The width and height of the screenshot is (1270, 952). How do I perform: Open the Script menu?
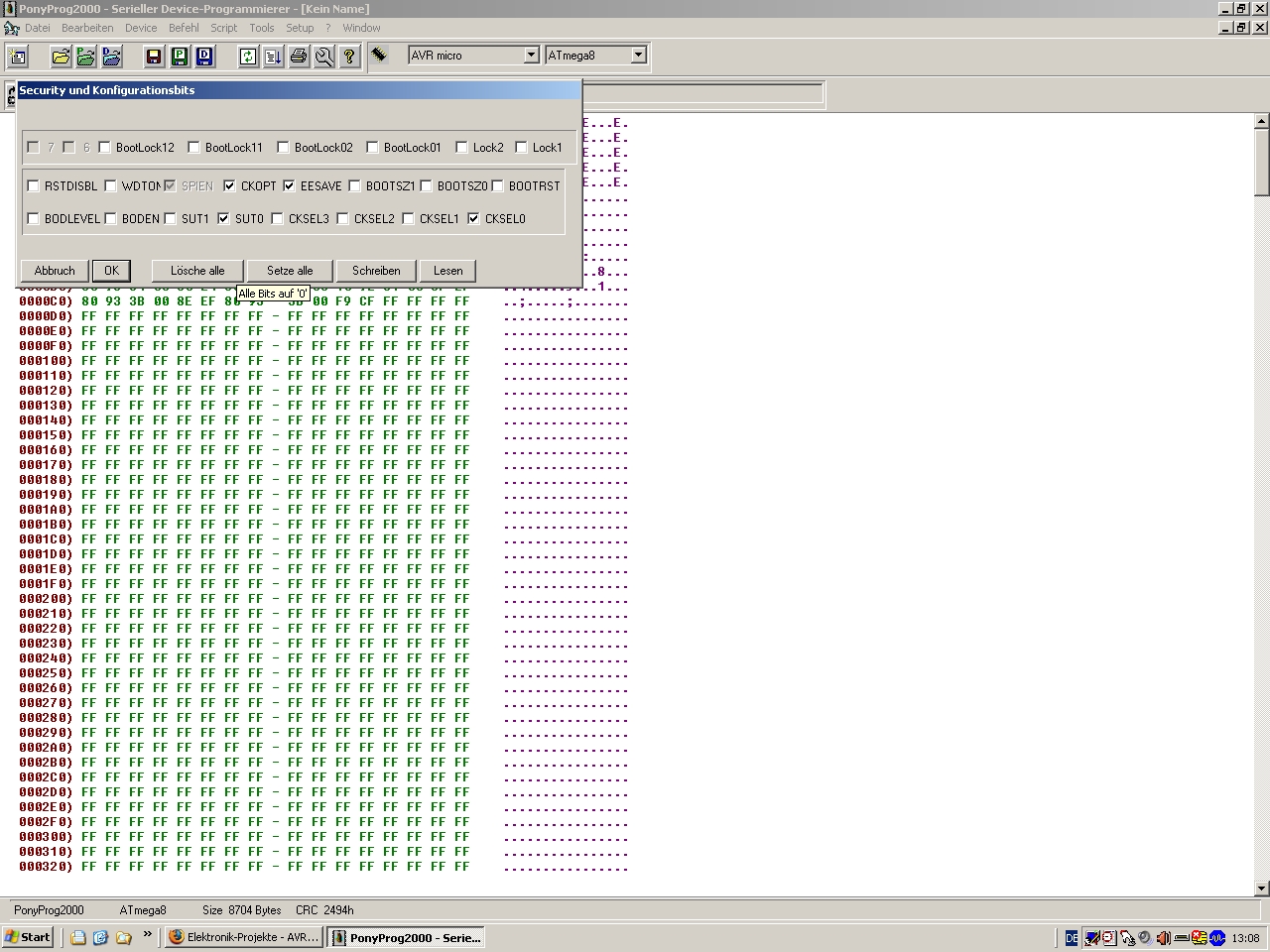point(224,28)
